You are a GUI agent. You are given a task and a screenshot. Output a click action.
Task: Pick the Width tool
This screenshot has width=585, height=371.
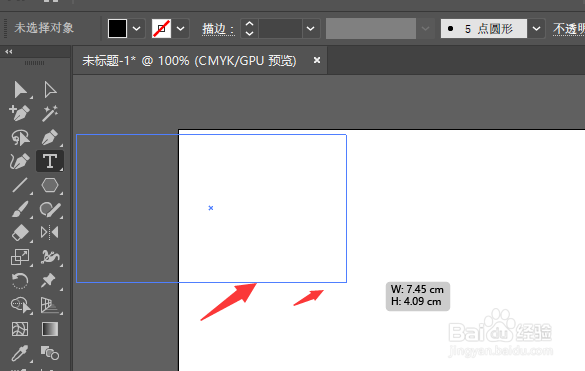pos(50,257)
